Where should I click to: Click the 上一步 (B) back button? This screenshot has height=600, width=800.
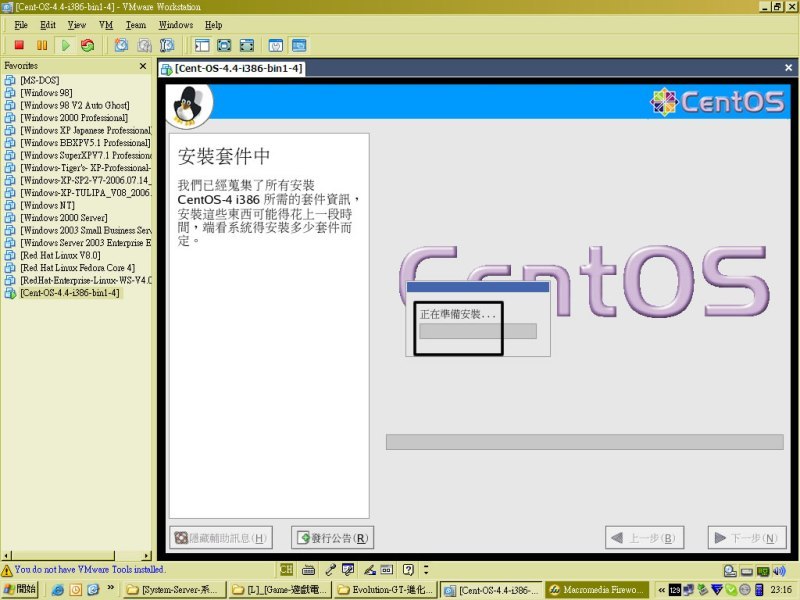644,538
